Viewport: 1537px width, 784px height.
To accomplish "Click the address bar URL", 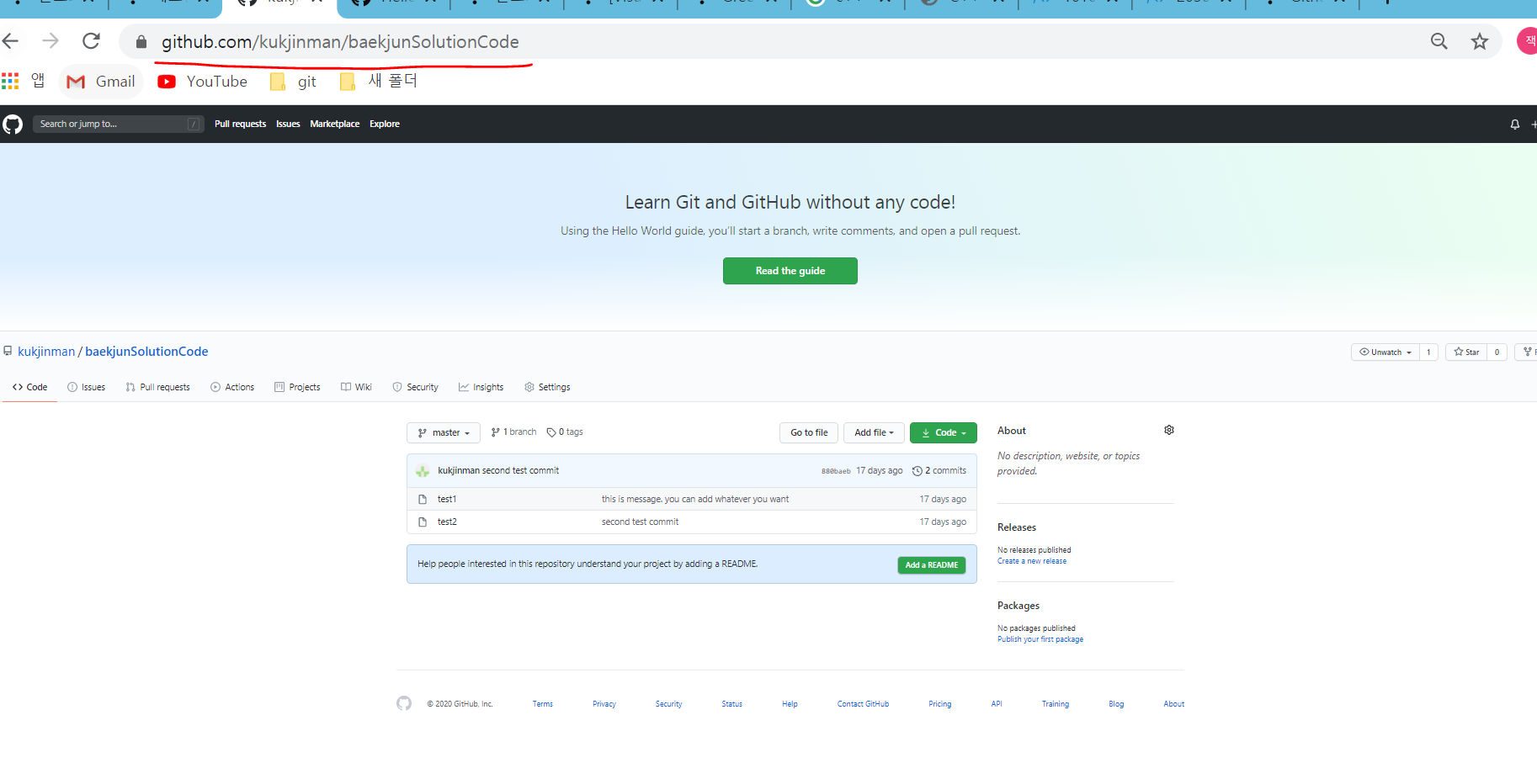I will [x=340, y=42].
